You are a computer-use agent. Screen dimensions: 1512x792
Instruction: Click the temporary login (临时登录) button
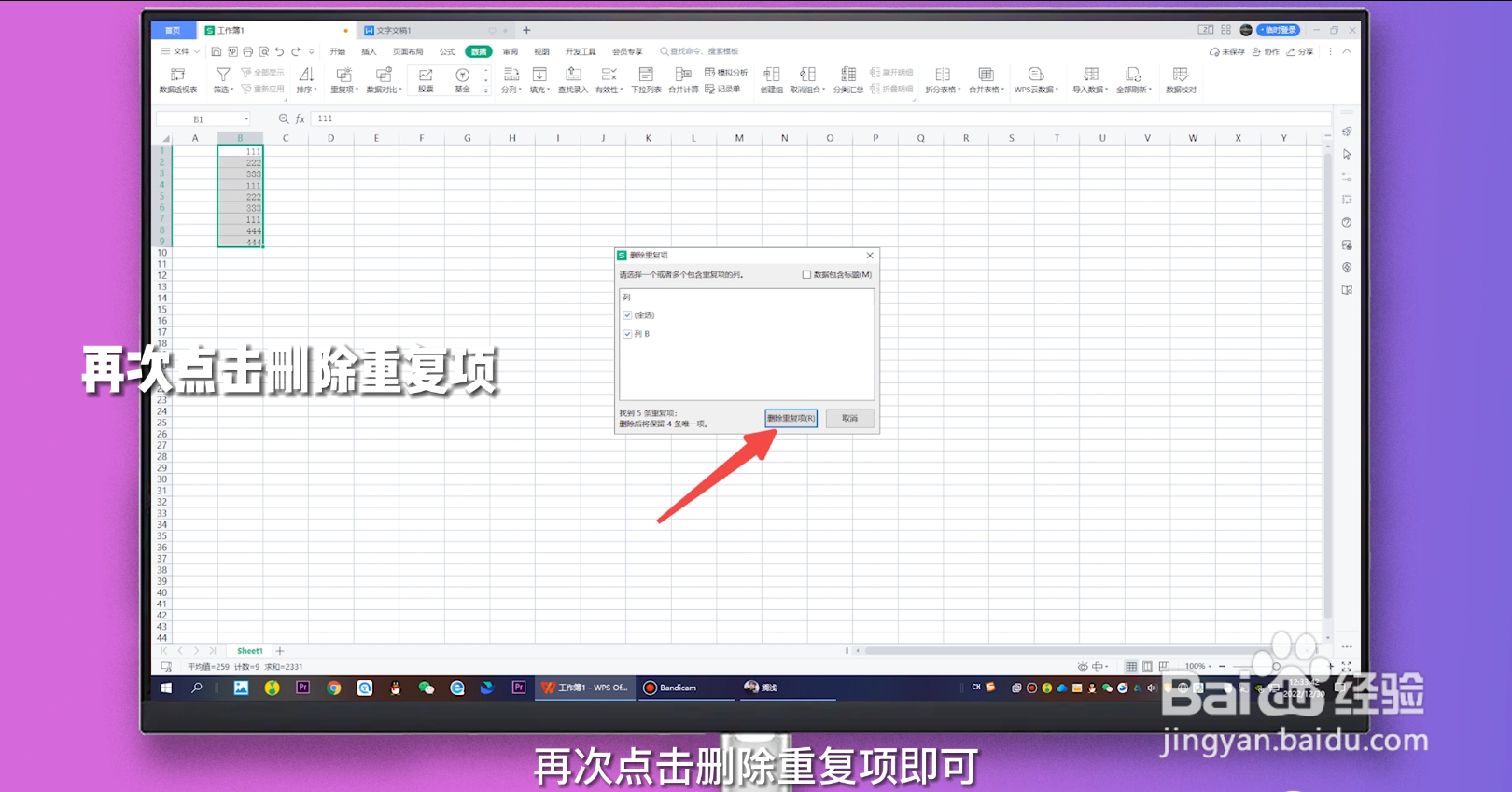click(x=1277, y=30)
